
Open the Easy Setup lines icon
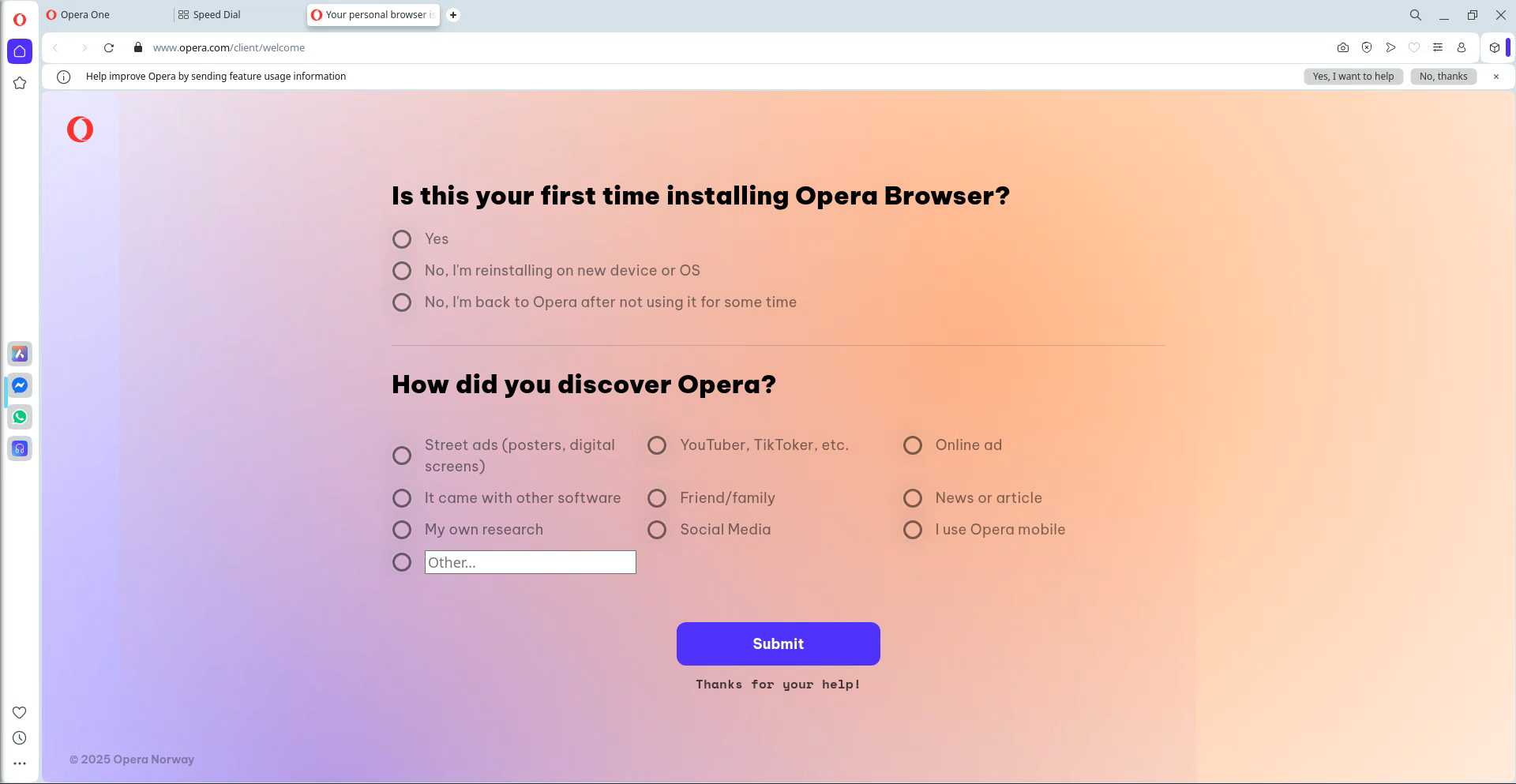[x=1438, y=47]
